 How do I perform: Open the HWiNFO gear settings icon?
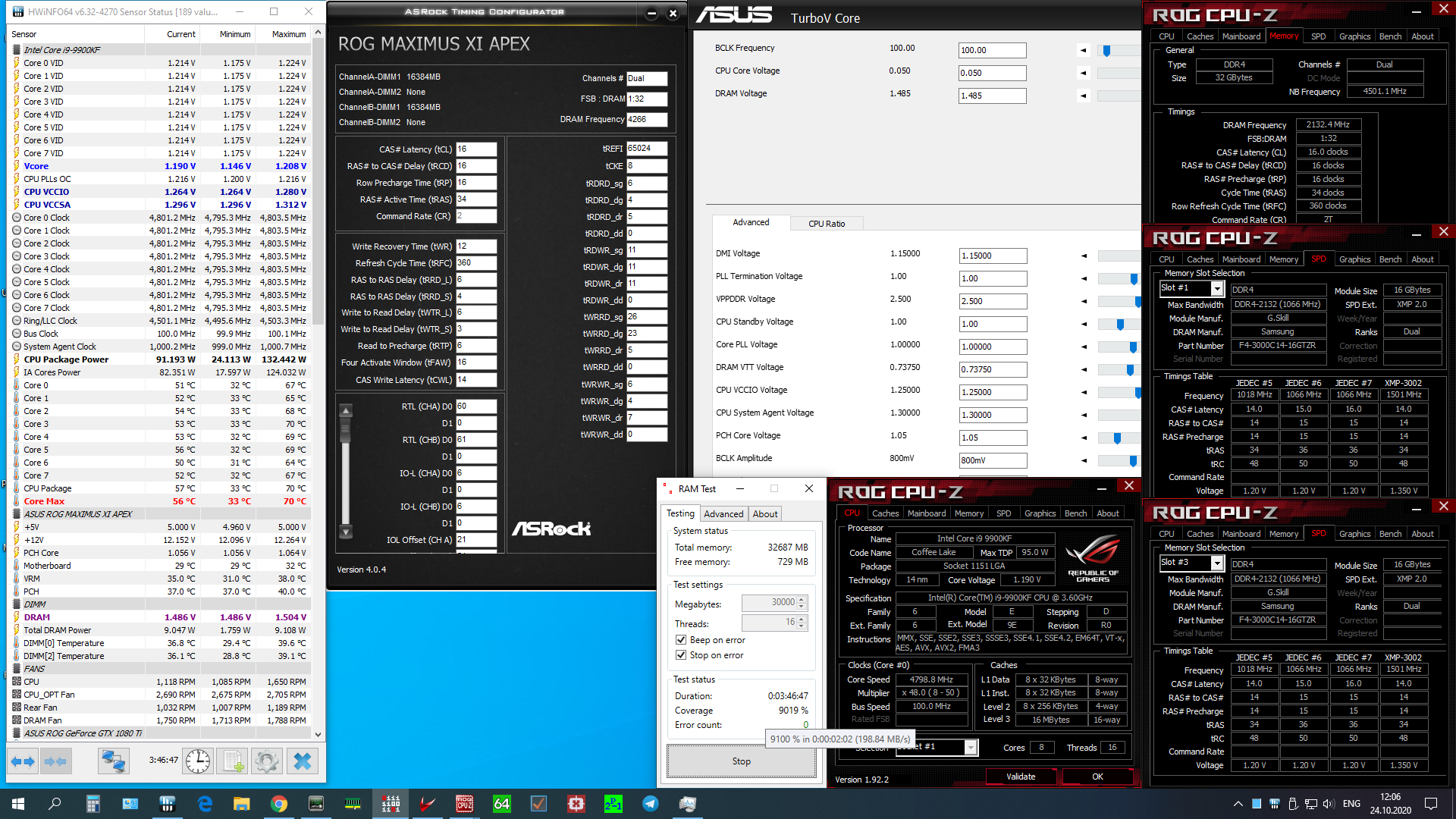coord(266,761)
